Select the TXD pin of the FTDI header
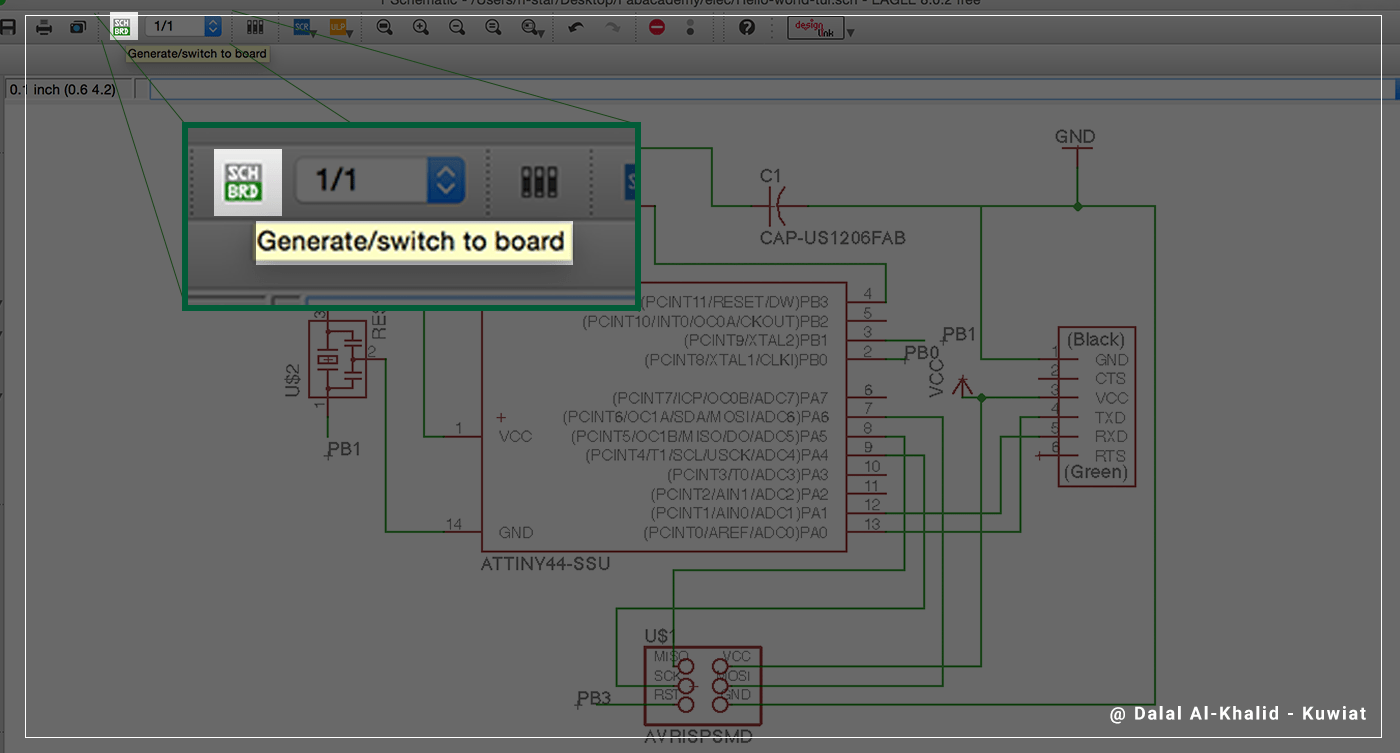 (x=1111, y=418)
